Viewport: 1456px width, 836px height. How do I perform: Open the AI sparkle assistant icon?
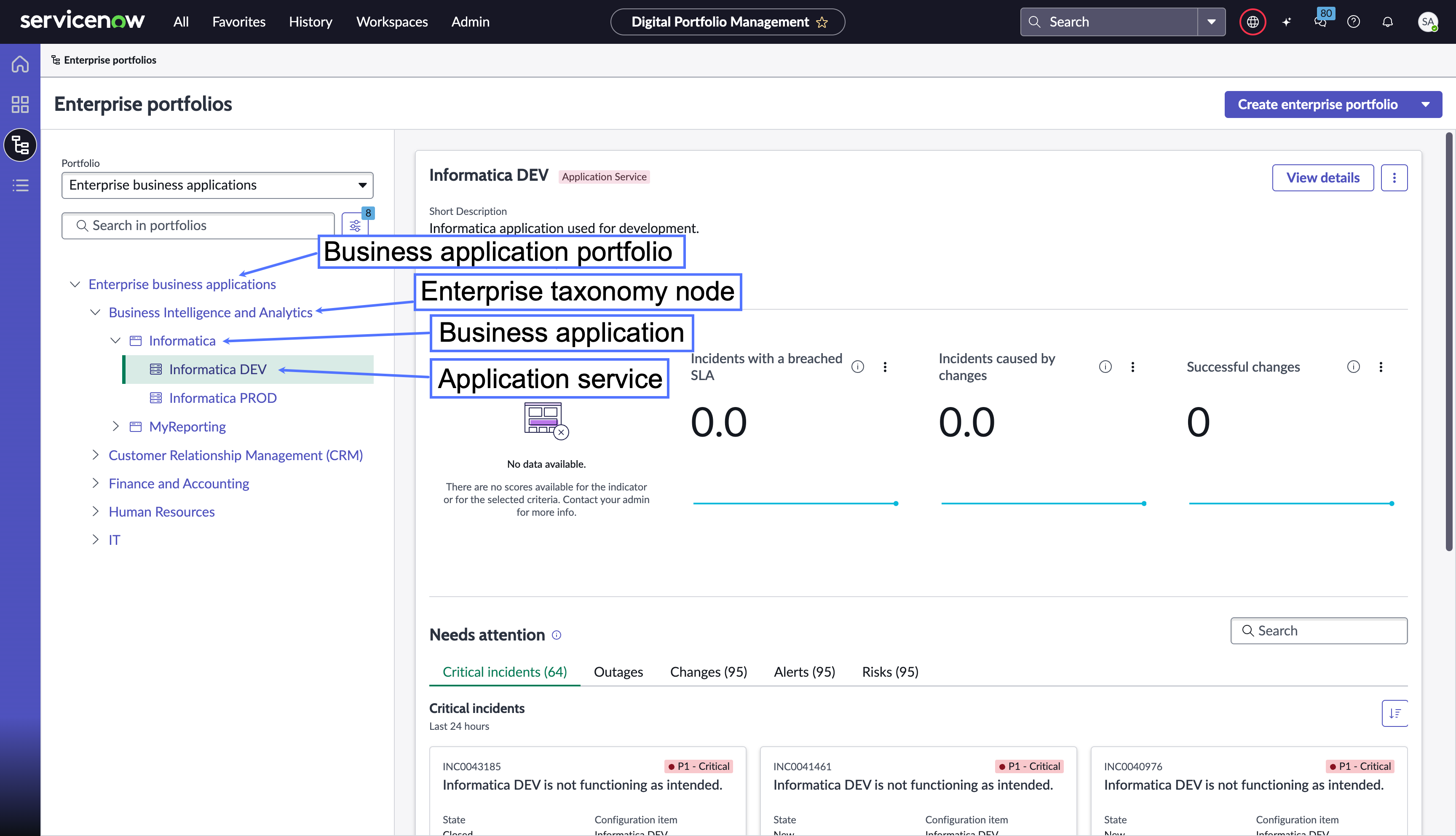(x=1287, y=22)
